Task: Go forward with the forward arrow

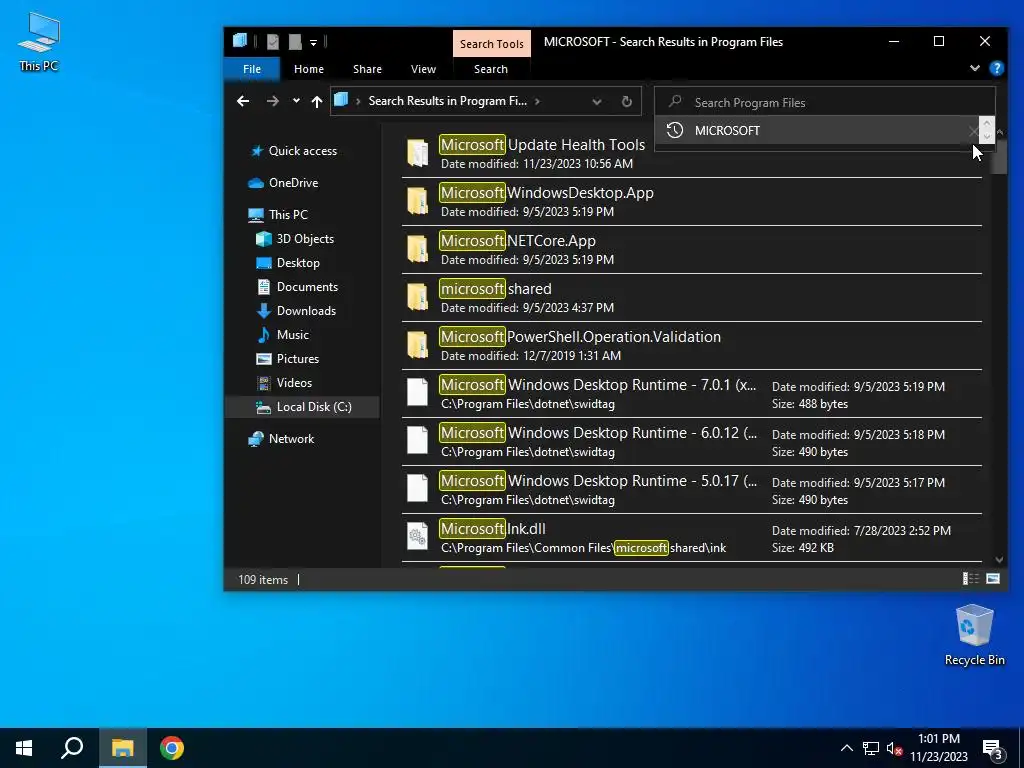Action: click(x=273, y=101)
